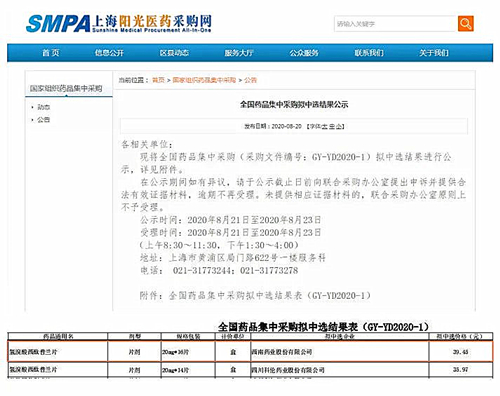
Task: Click the highlighted 西南药业 table row
Action: tap(250, 351)
